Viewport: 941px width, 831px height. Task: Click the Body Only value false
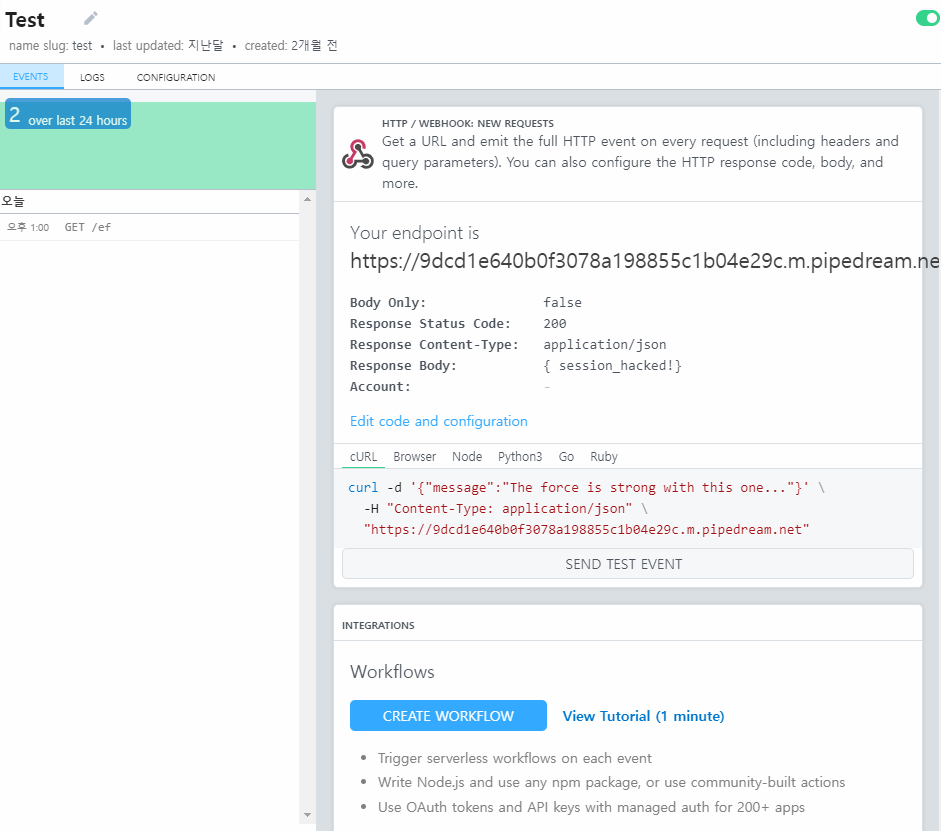562,302
